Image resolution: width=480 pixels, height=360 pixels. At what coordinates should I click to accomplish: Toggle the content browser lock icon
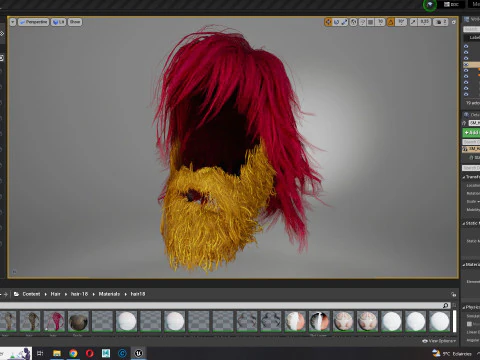(453, 294)
